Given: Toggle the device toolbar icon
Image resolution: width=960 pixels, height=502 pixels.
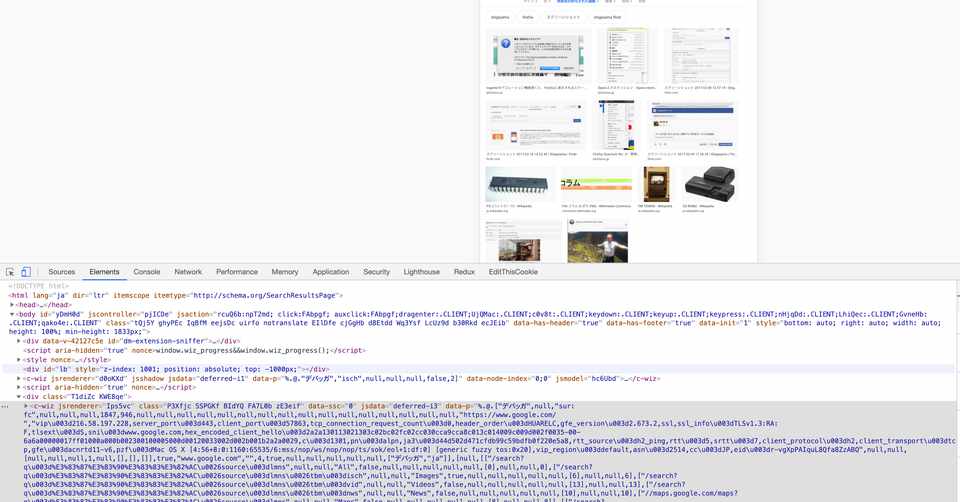Looking at the screenshot, I should coord(26,272).
